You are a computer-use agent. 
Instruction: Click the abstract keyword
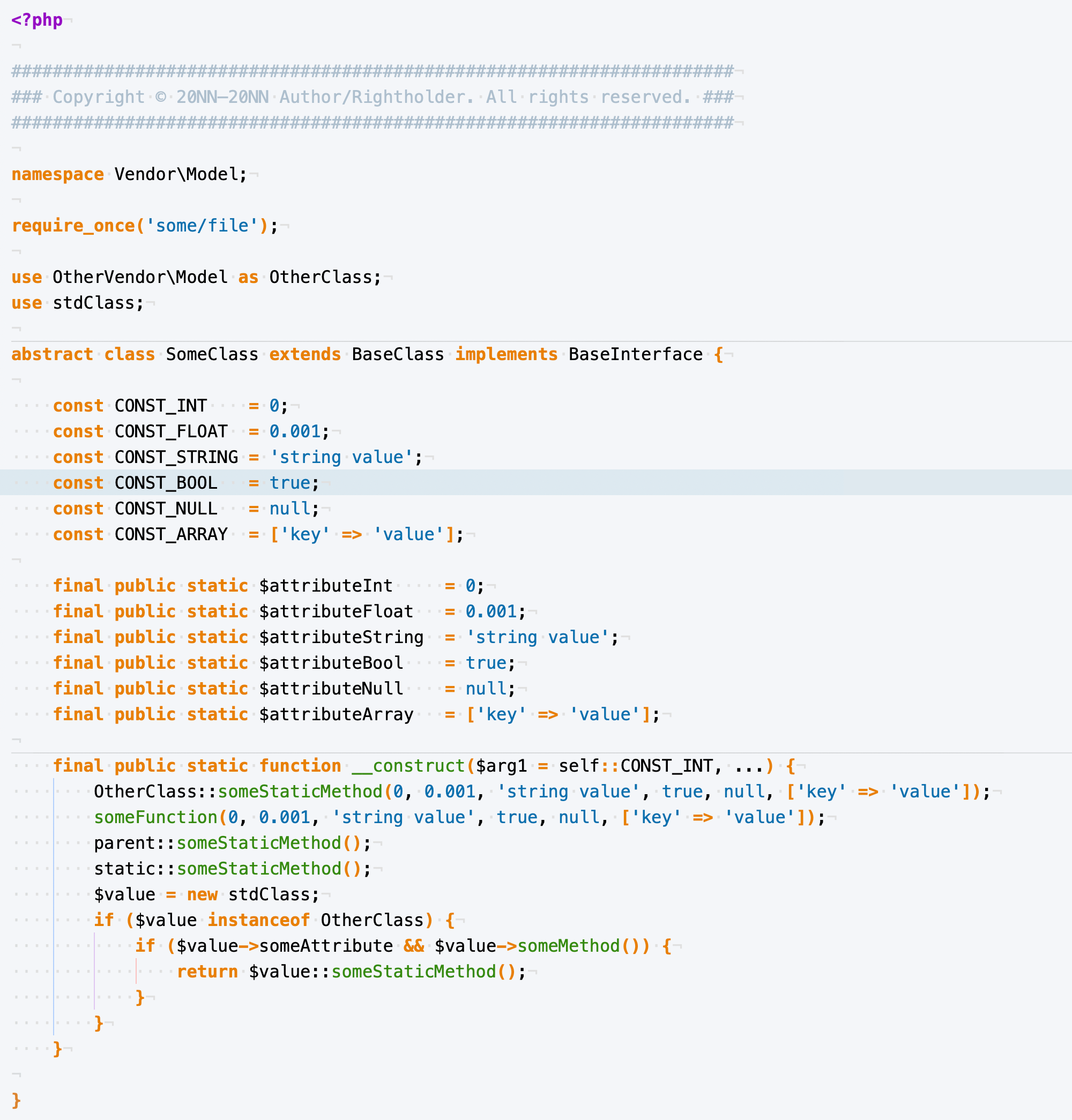coord(52,354)
